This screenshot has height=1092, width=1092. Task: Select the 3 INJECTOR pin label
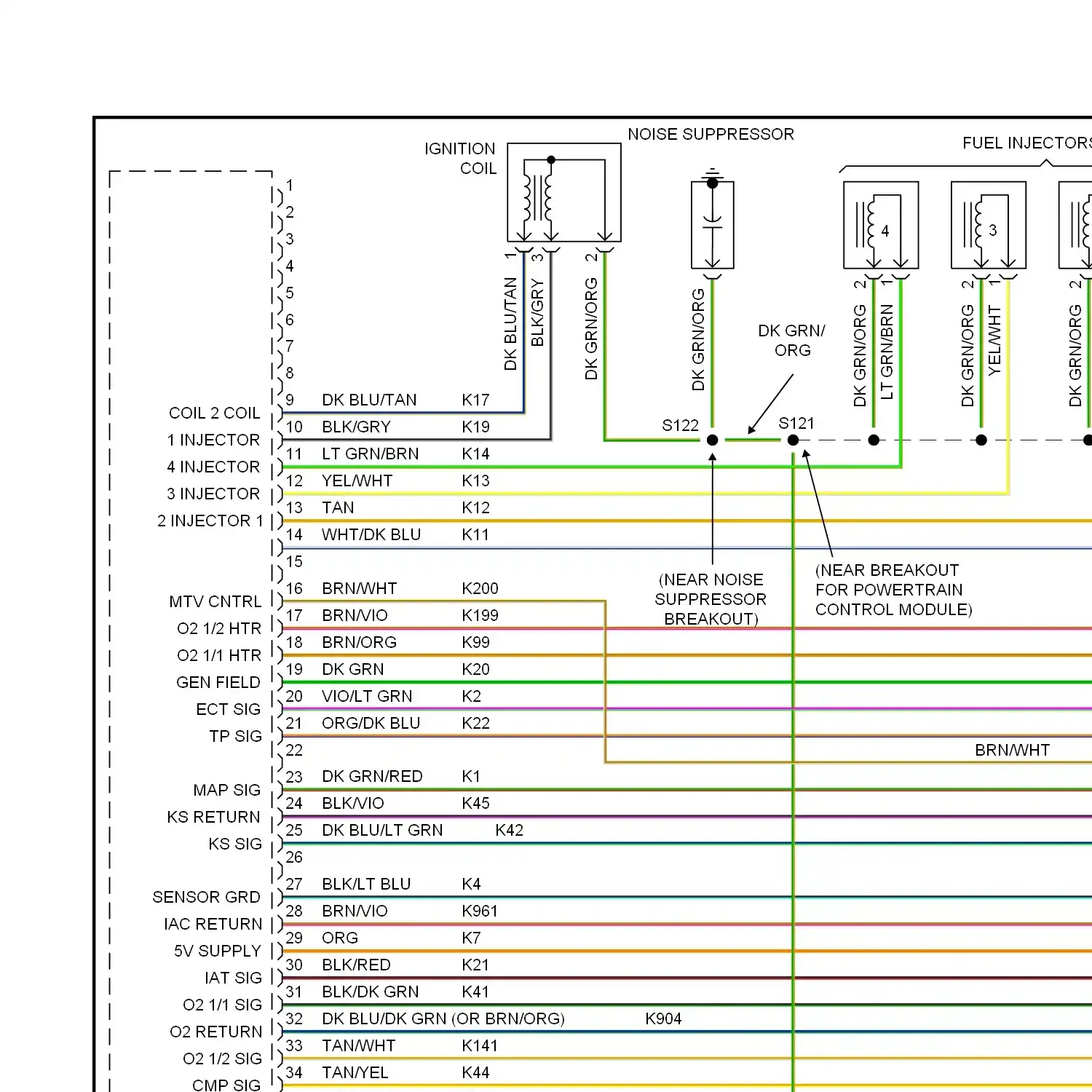[x=213, y=494]
